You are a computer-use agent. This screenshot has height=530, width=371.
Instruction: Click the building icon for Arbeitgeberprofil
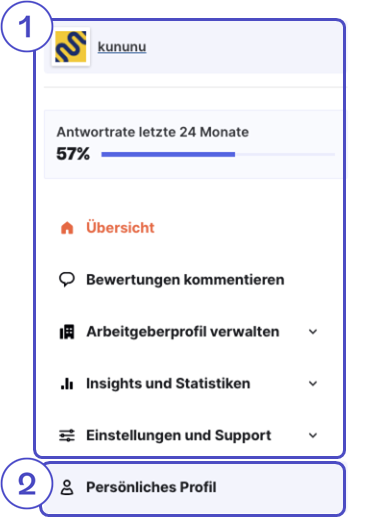pyautogui.click(x=67, y=332)
